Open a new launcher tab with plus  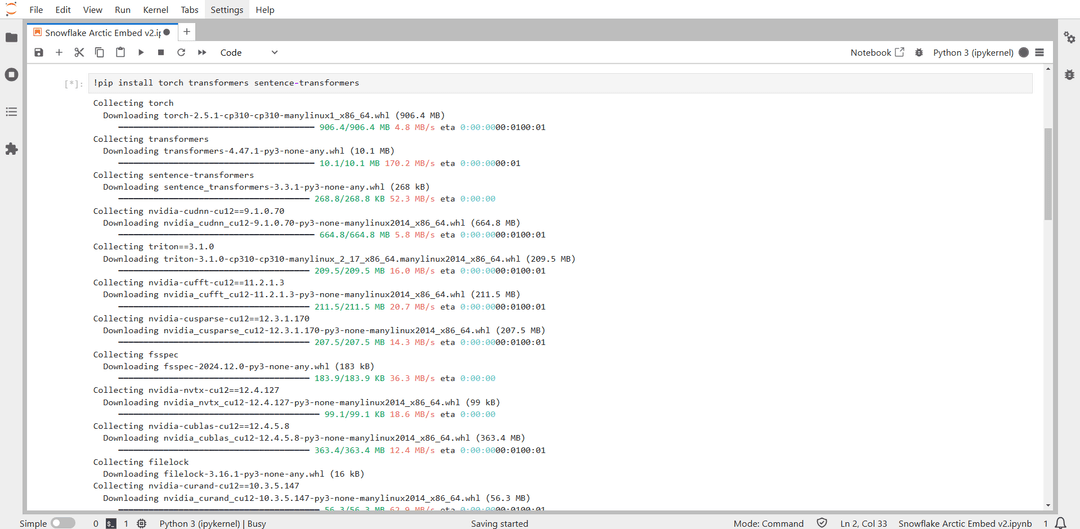coord(186,32)
